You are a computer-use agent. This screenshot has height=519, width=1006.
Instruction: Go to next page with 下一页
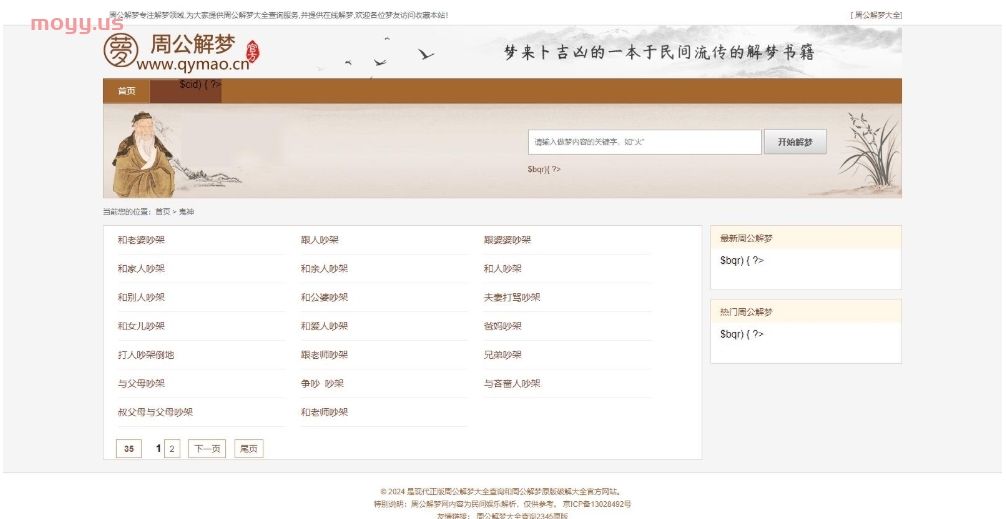(207, 448)
